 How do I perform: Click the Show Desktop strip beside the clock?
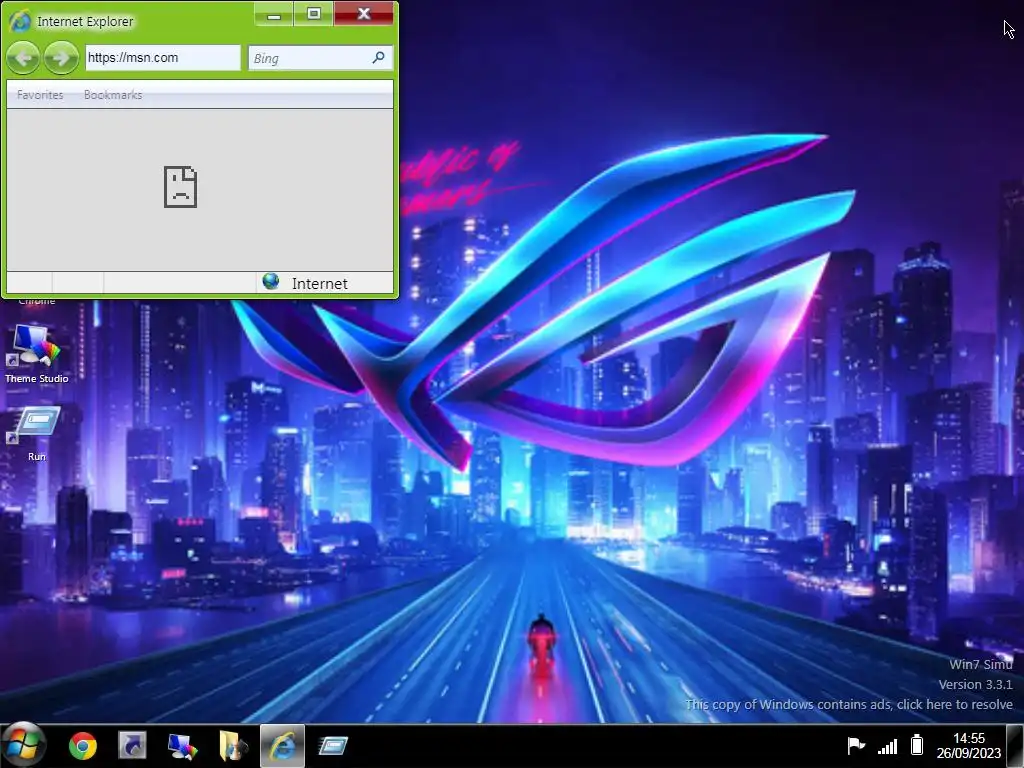pyautogui.click(x=1015, y=746)
